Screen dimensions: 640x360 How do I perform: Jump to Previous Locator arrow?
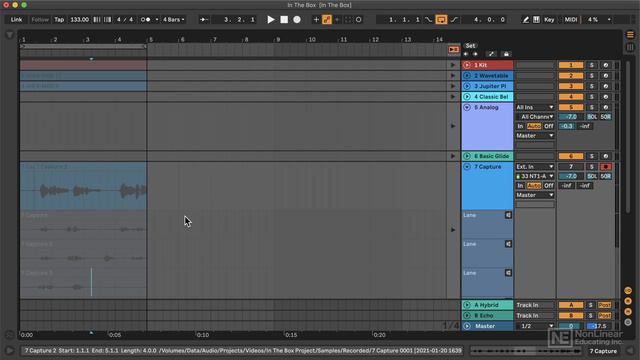pyautogui.click(x=466, y=54)
